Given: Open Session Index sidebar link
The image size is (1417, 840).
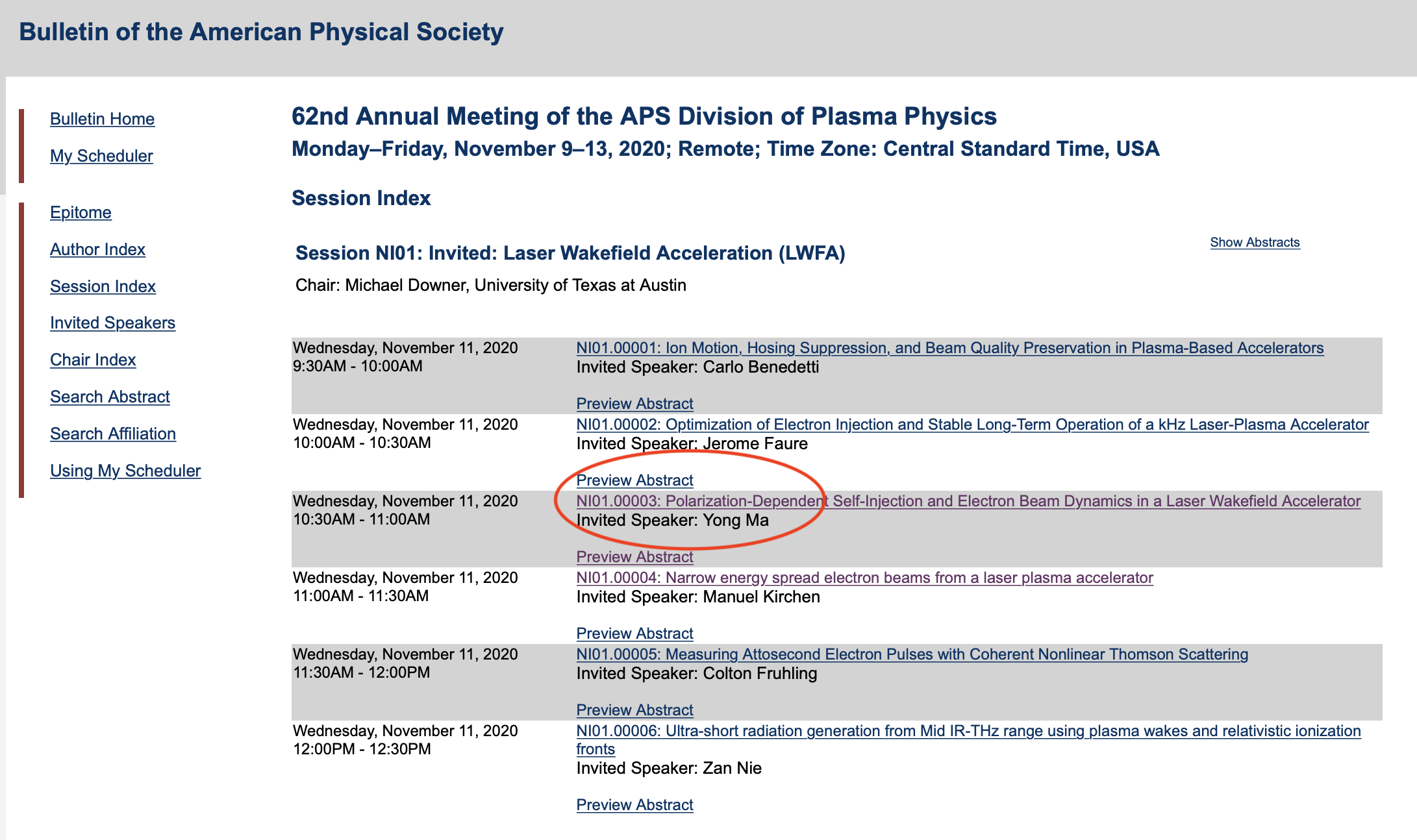Looking at the screenshot, I should tap(103, 286).
